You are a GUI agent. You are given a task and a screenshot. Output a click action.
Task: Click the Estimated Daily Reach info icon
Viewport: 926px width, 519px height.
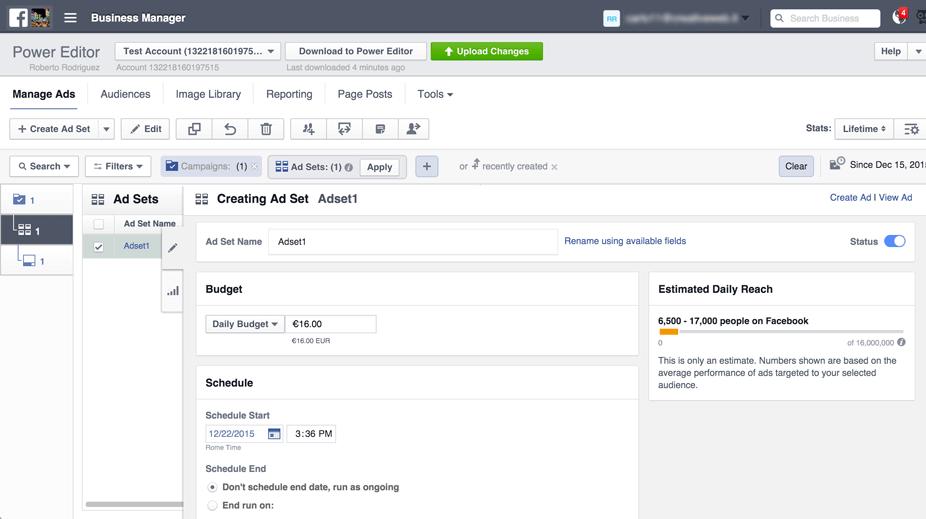[x=901, y=342]
